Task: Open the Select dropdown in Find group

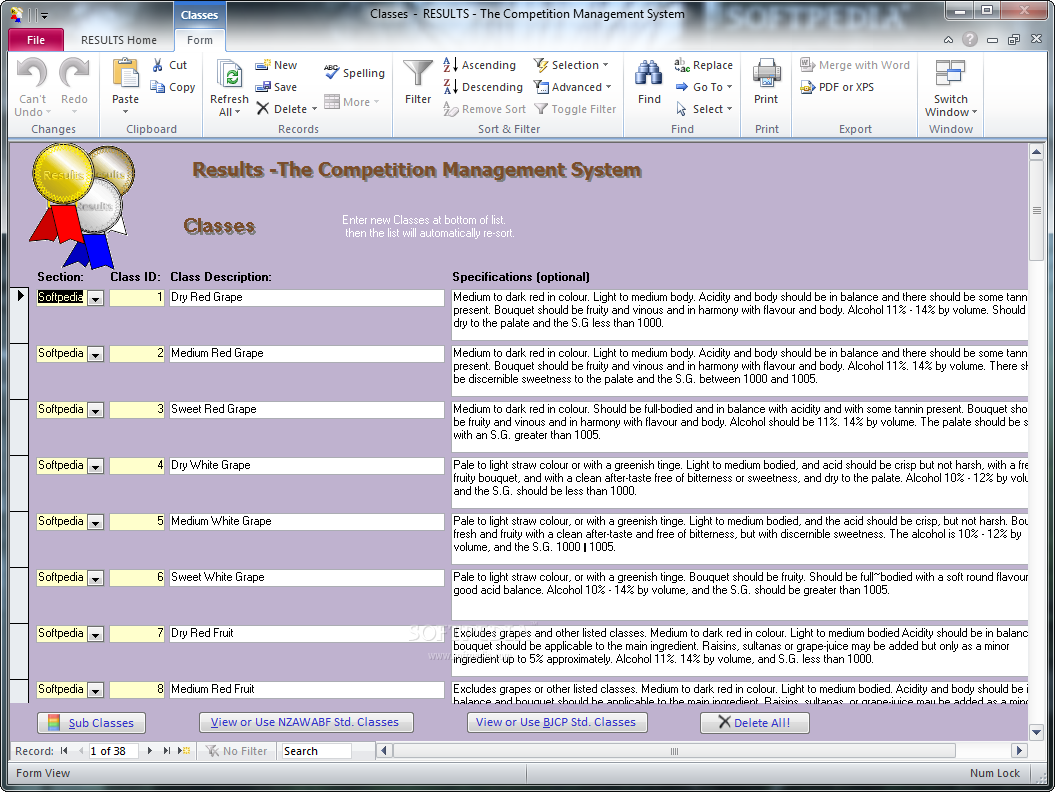Action: tap(704, 109)
